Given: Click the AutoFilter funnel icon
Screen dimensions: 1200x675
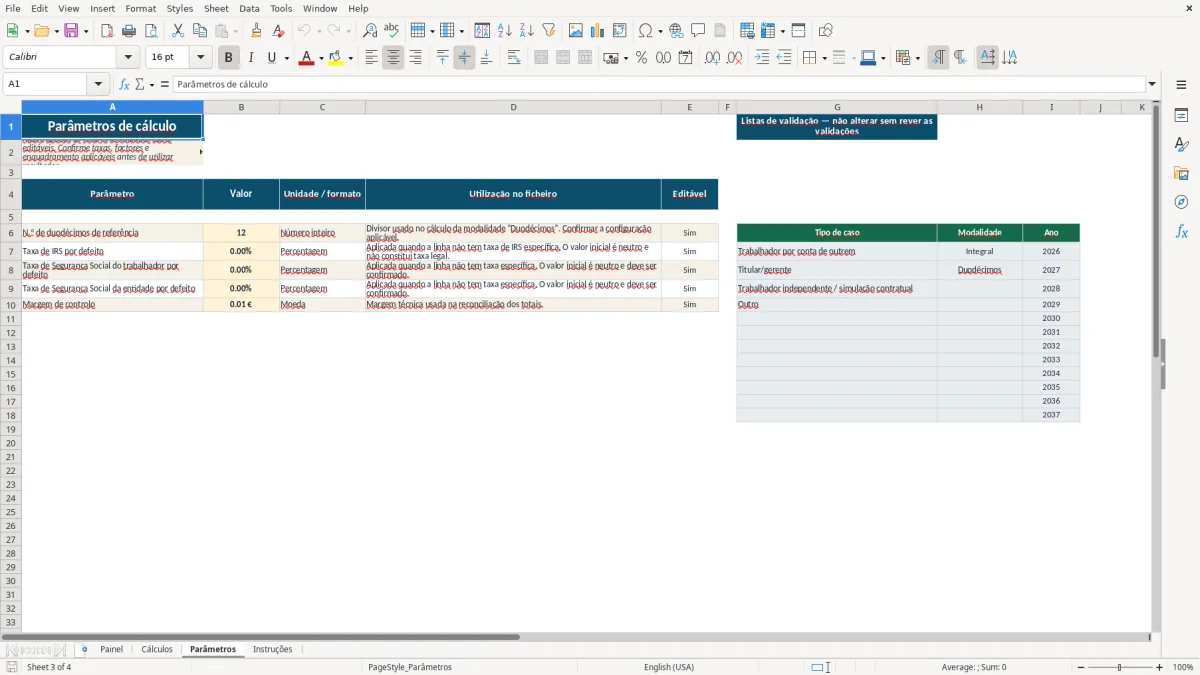Looking at the screenshot, I should [x=549, y=31].
